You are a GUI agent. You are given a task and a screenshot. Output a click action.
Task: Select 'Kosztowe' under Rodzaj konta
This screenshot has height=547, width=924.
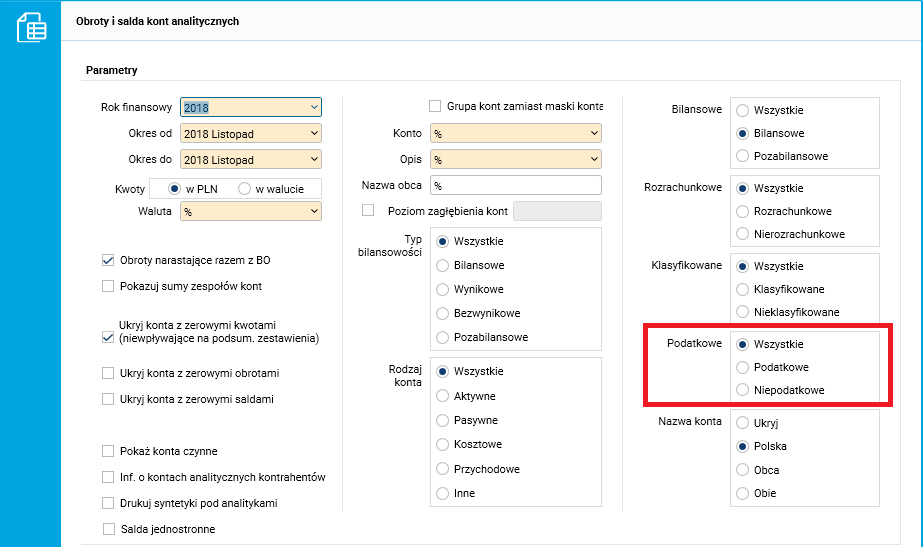pyautogui.click(x=443, y=444)
